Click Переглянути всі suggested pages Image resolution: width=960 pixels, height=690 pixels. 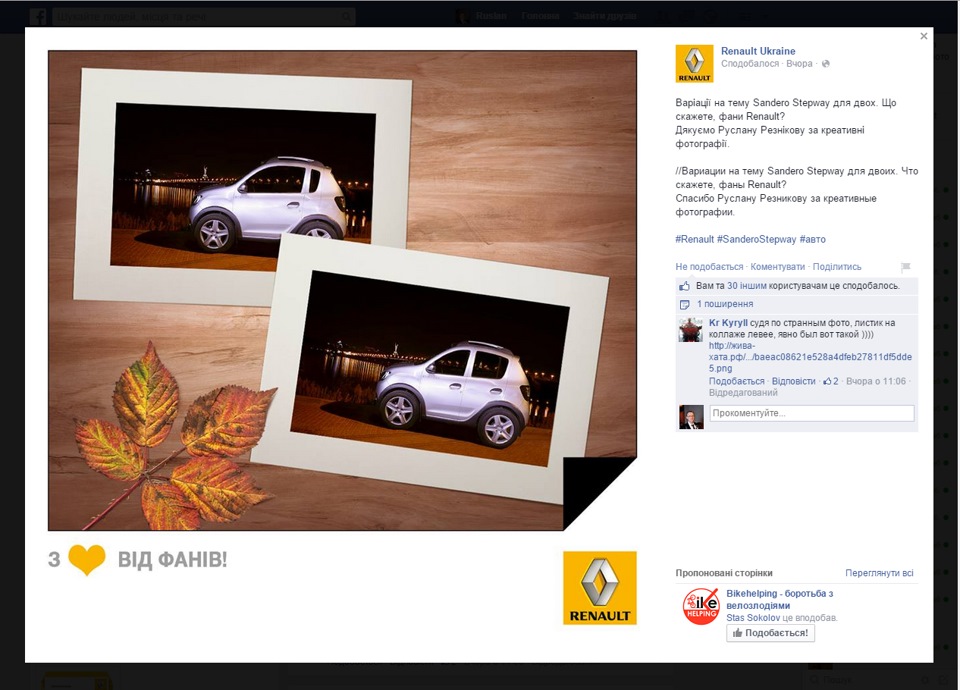(879, 573)
